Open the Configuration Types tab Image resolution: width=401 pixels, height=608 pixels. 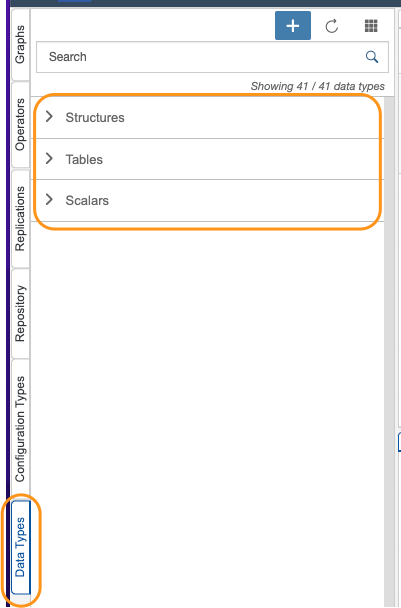pos(20,428)
